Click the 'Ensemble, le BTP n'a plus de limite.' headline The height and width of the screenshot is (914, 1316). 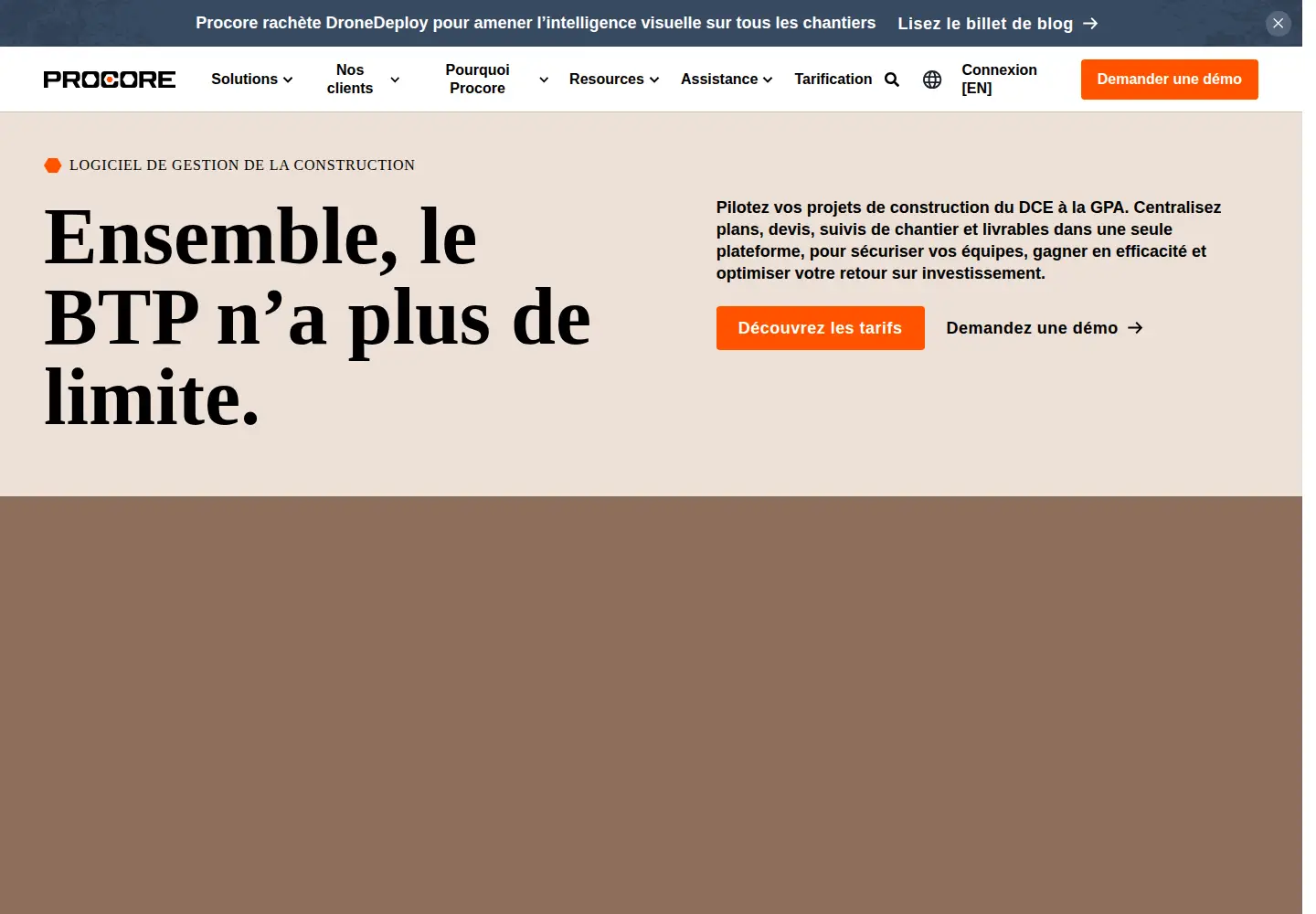(317, 316)
